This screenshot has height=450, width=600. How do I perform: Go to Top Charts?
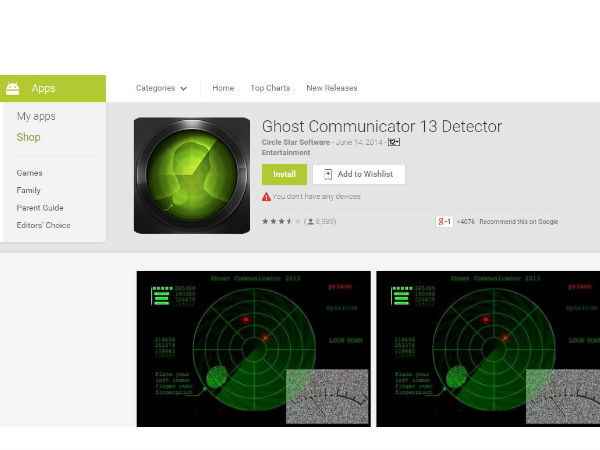(270, 88)
